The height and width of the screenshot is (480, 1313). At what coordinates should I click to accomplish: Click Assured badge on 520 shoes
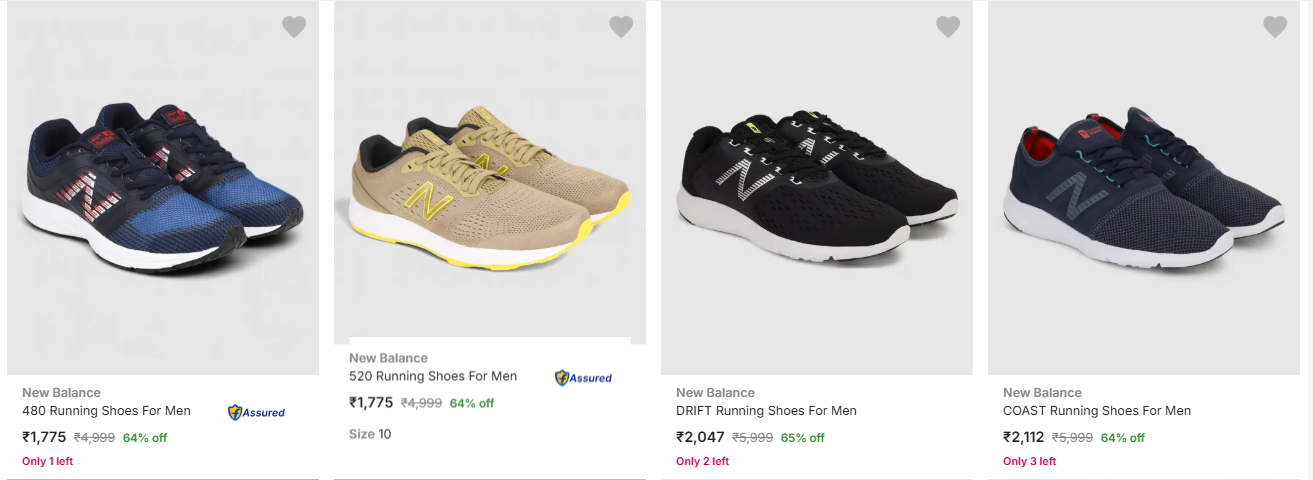(x=584, y=378)
